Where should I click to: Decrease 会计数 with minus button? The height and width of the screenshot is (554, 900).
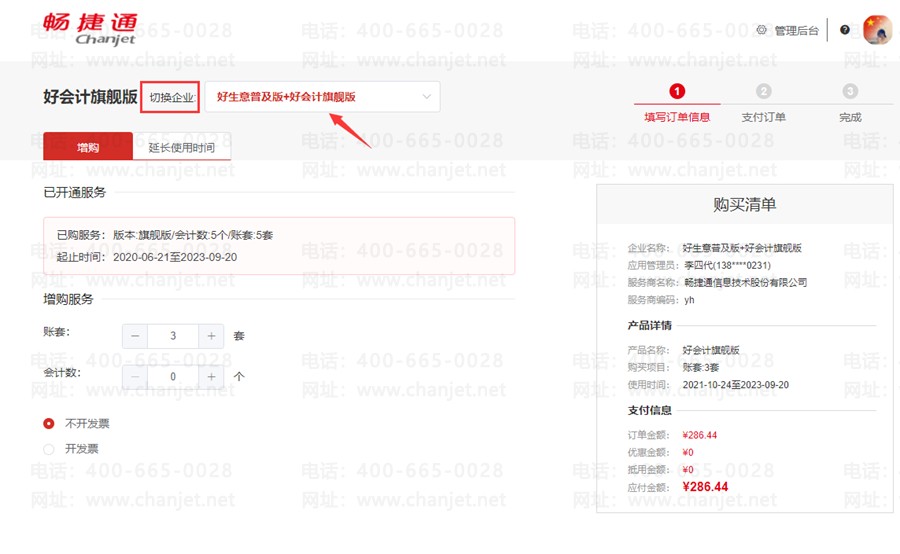click(x=135, y=377)
